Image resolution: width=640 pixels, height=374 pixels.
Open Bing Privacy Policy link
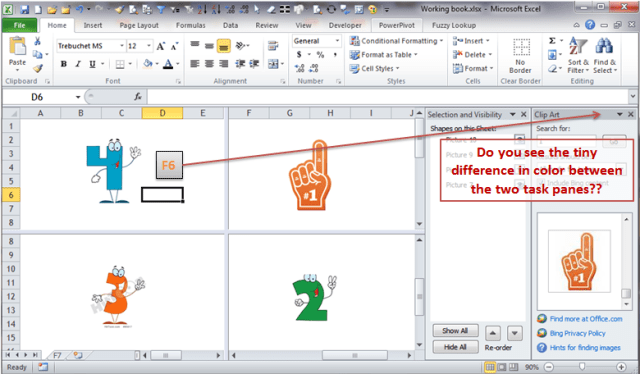577,333
